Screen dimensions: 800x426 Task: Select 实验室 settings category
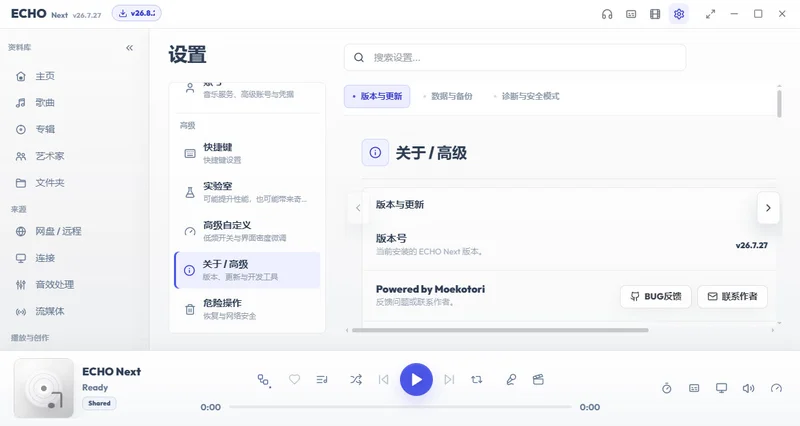[247, 192]
